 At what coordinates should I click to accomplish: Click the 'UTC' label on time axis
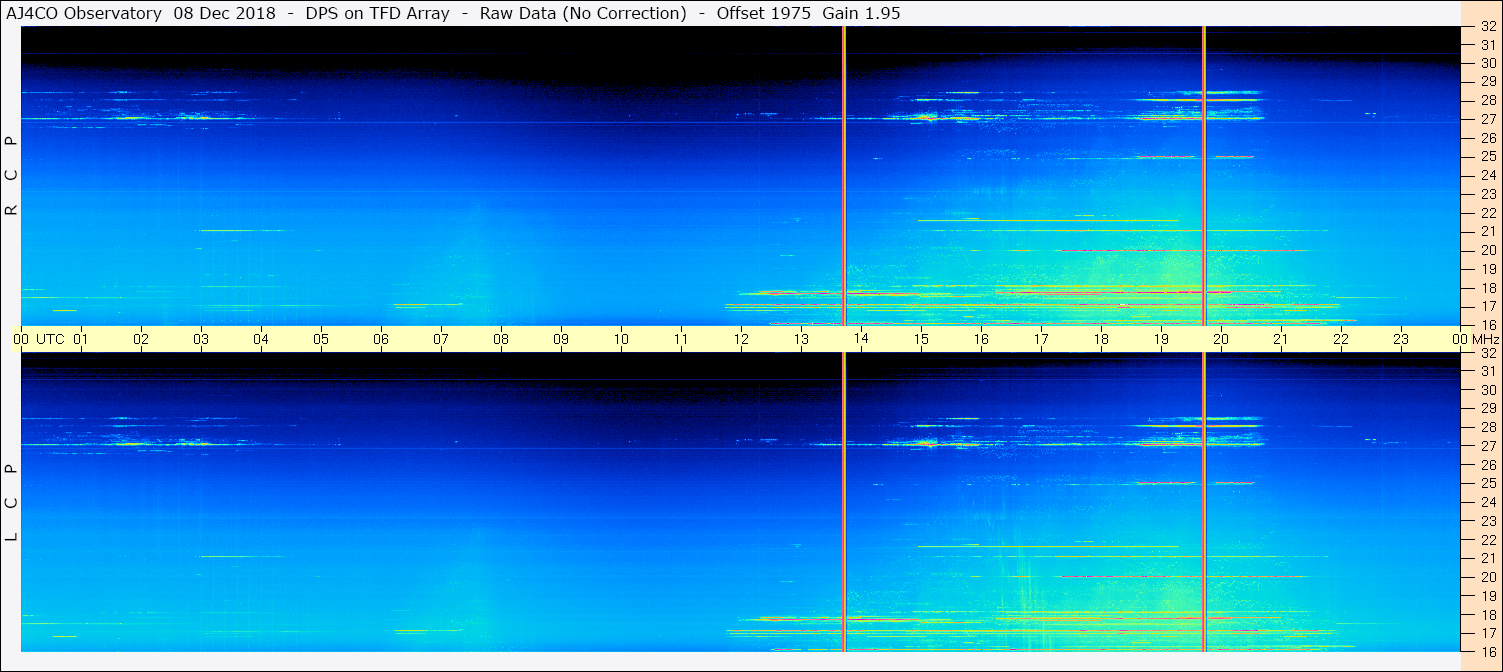50,339
